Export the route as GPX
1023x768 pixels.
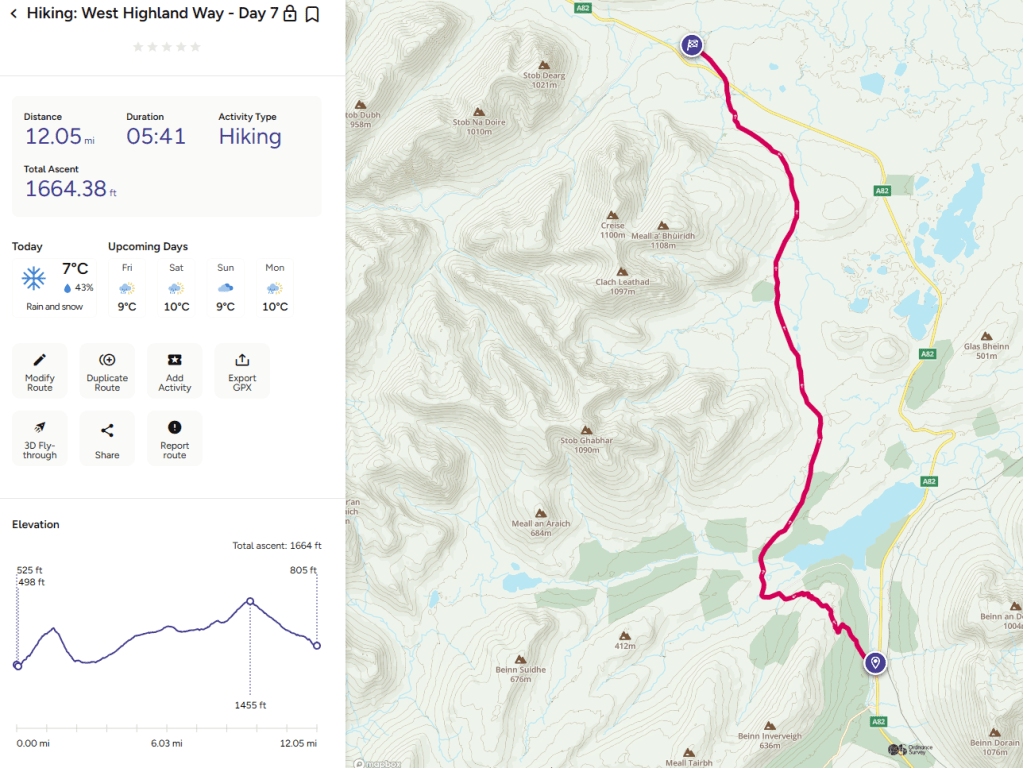(242, 370)
